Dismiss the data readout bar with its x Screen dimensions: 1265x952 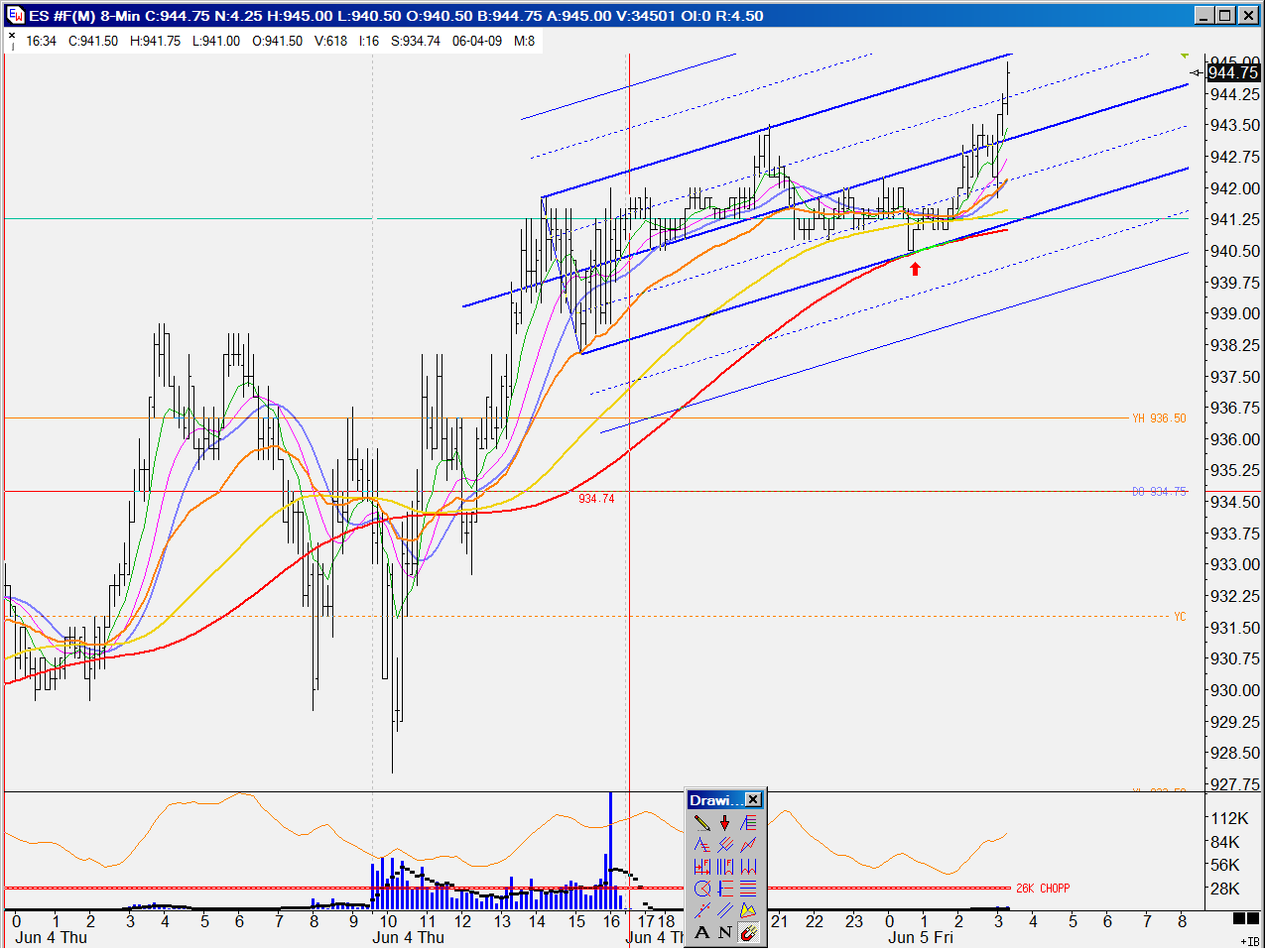tap(12, 35)
